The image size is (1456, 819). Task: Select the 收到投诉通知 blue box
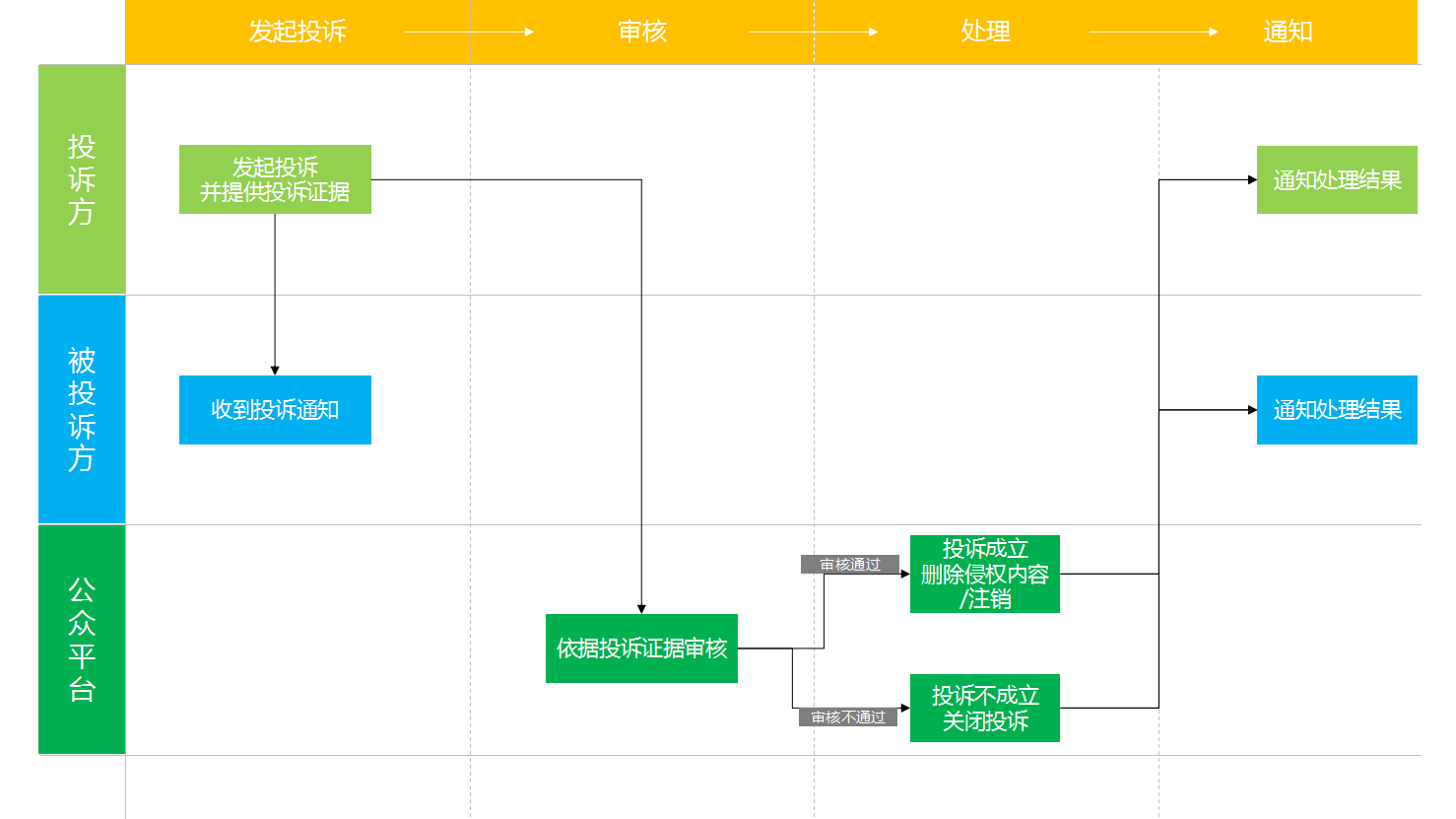(275, 410)
